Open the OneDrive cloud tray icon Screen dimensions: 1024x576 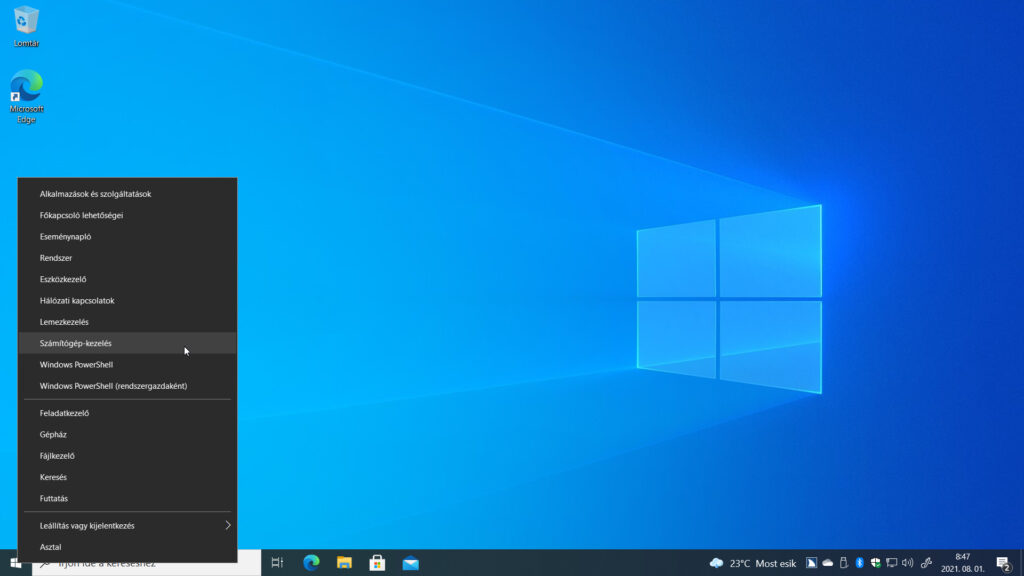tap(827, 563)
